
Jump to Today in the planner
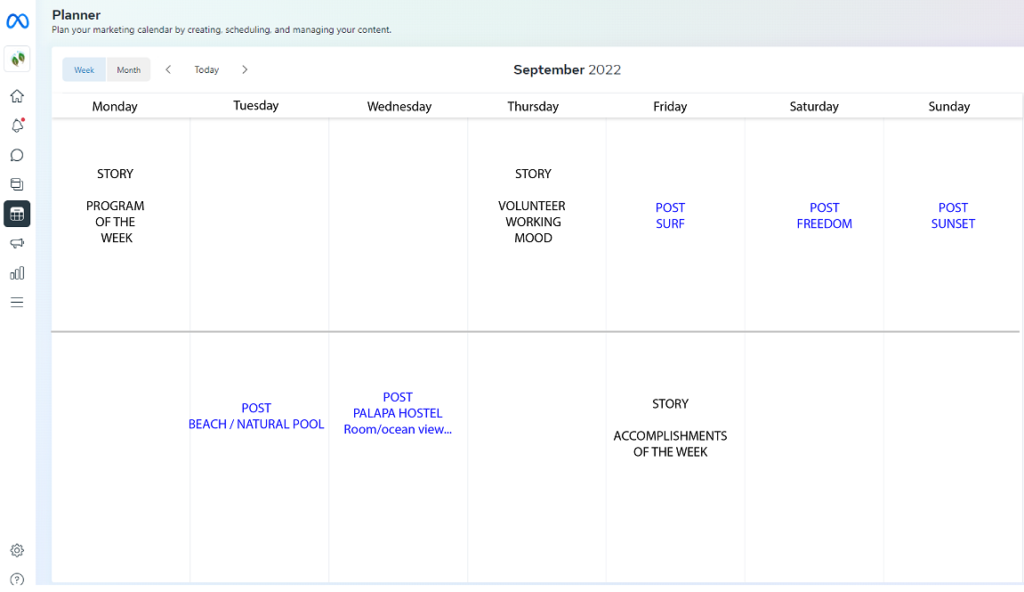pos(206,69)
